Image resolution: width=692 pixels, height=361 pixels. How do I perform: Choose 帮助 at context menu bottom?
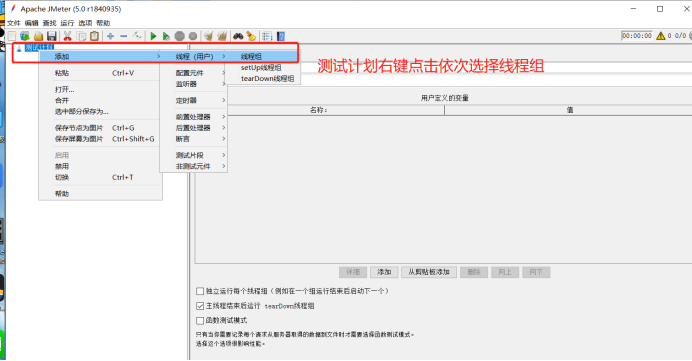click(101, 194)
